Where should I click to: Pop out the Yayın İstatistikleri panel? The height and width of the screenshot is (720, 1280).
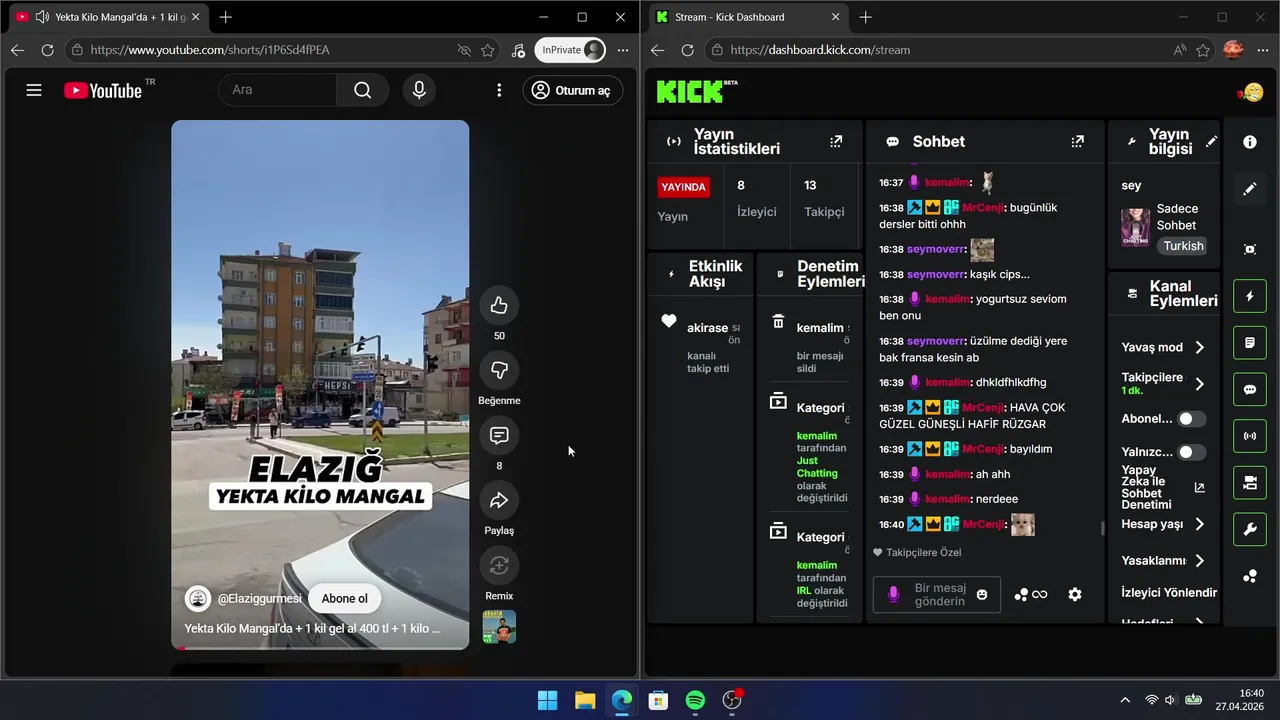(x=836, y=141)
